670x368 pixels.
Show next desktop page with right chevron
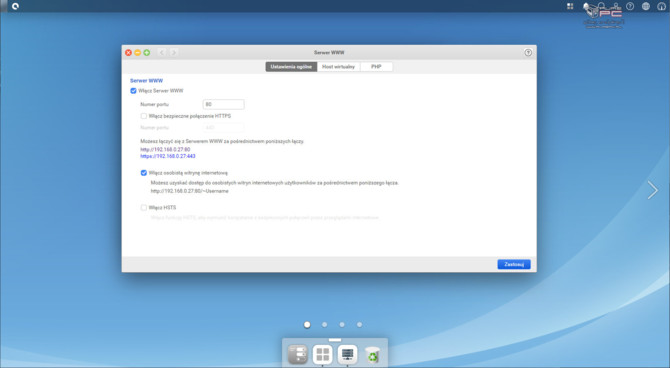tap(652, 190)
